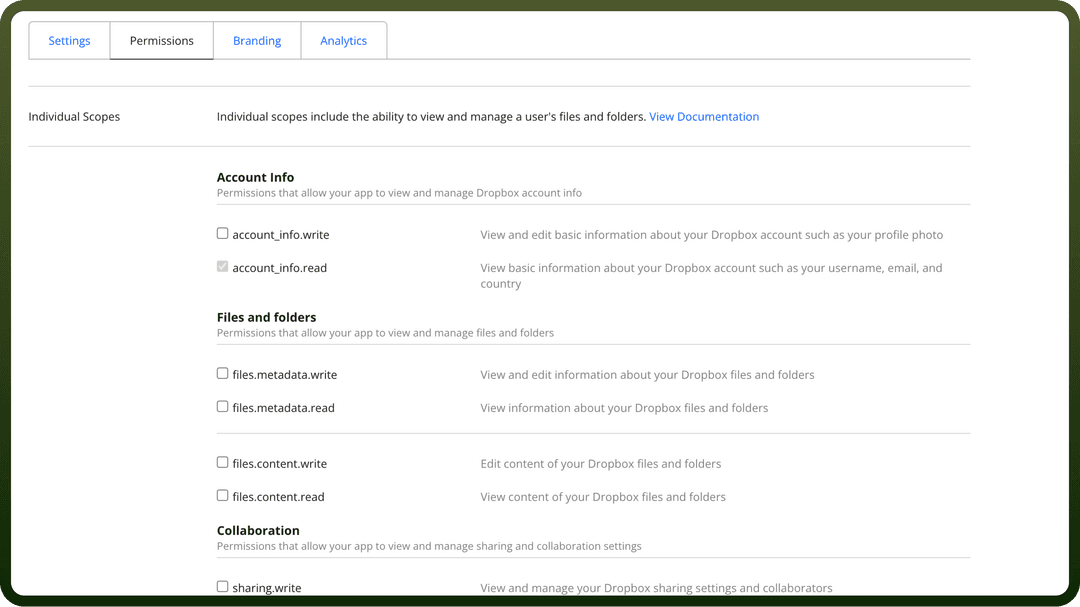Enable the sharing.write checkbox
Image resolution: width=1080 pixels, height=607 pixels.
point(222,587)
